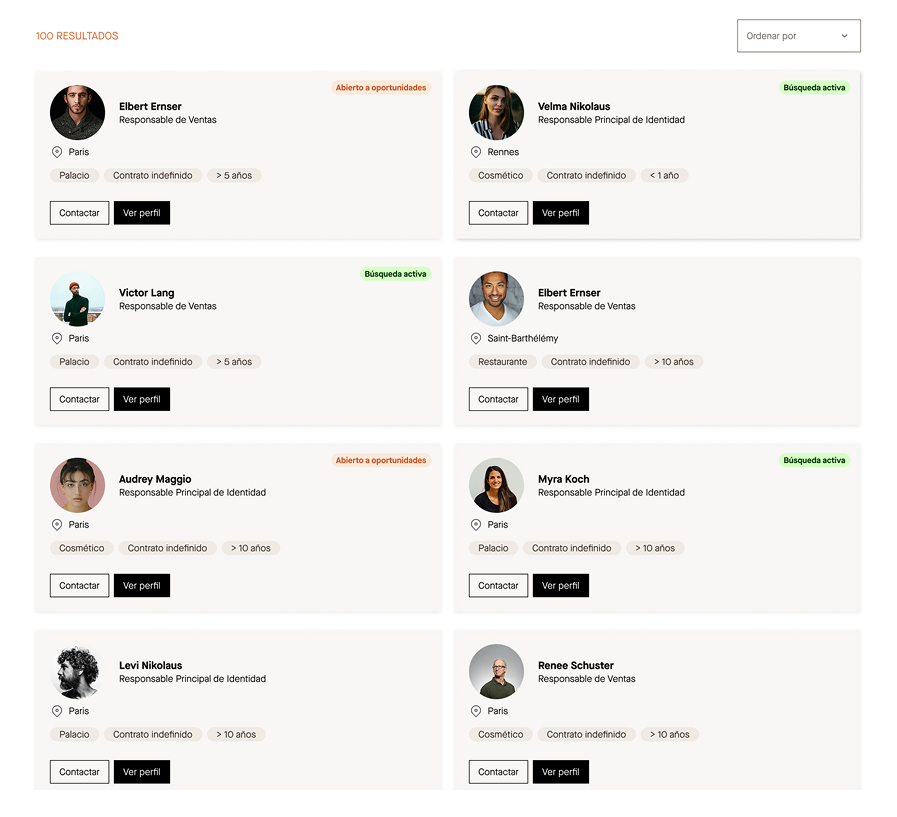Click Velma Nikolaus's profile photo

(496, 112)
